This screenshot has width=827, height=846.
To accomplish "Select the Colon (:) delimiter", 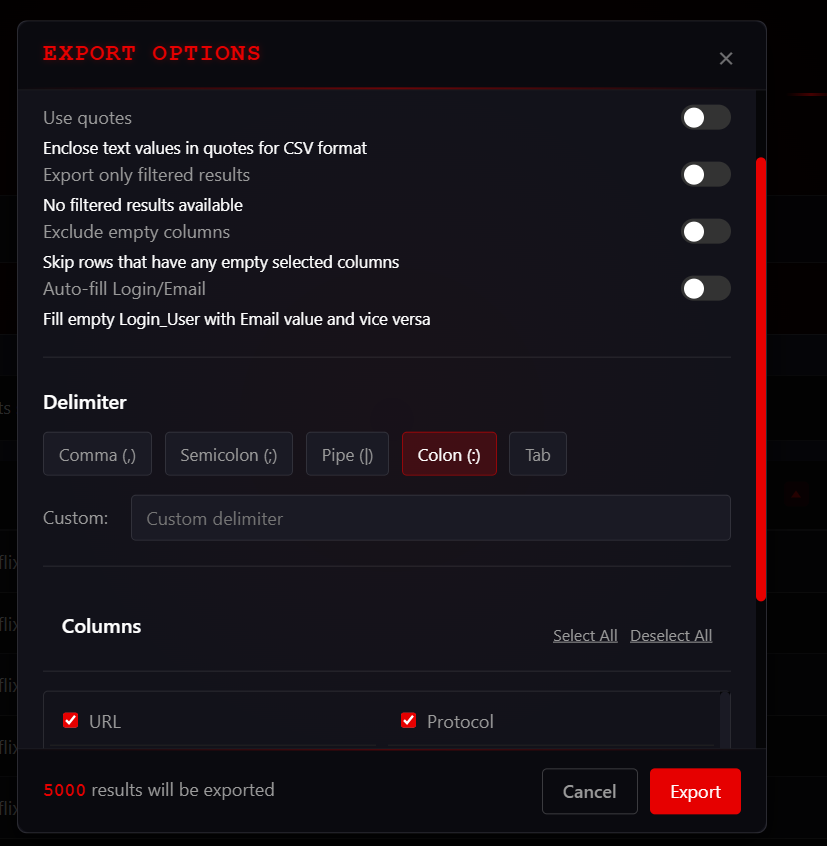I will (x=449, y=454).
